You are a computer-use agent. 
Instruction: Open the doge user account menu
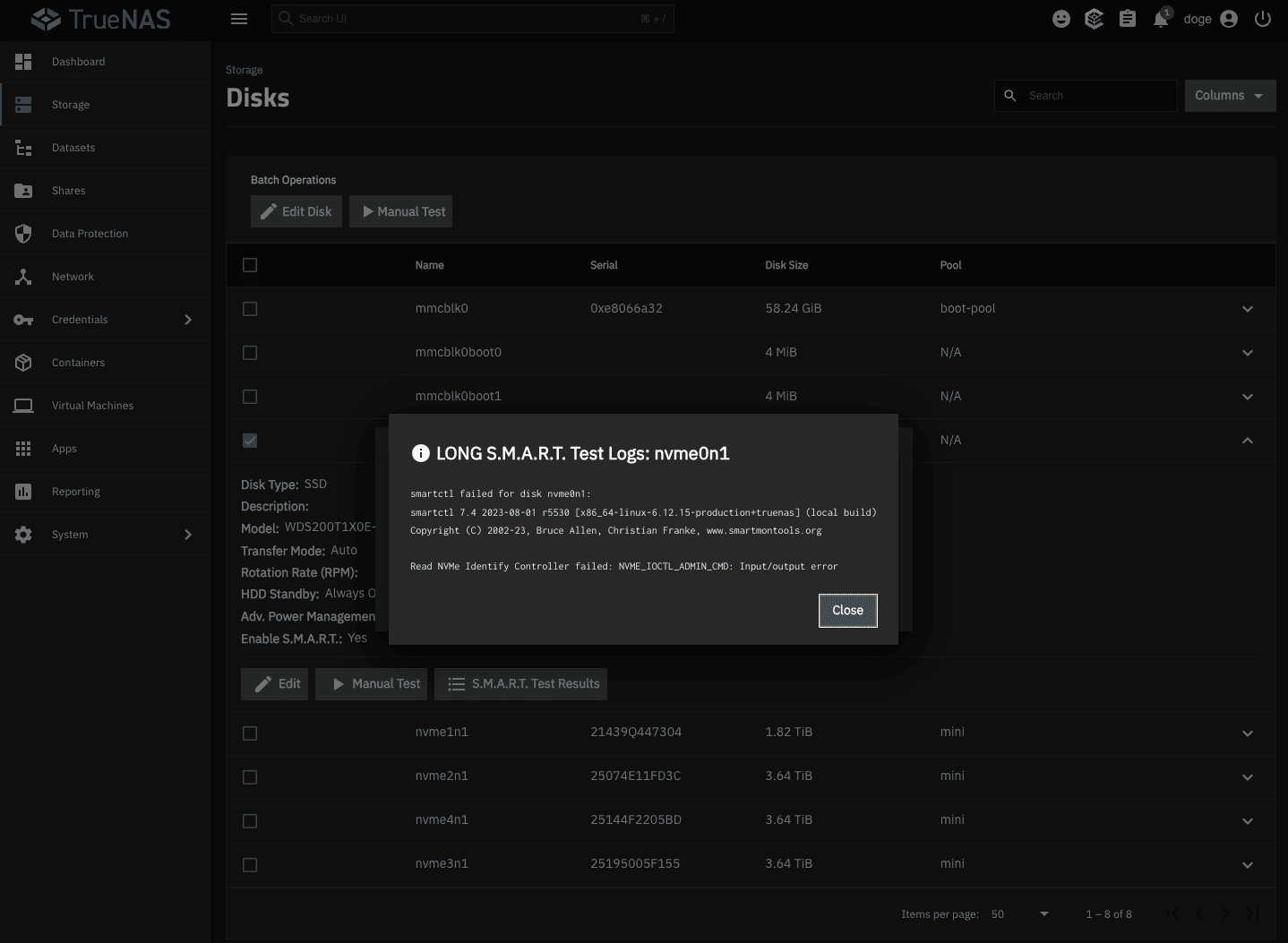(1211, 19)
